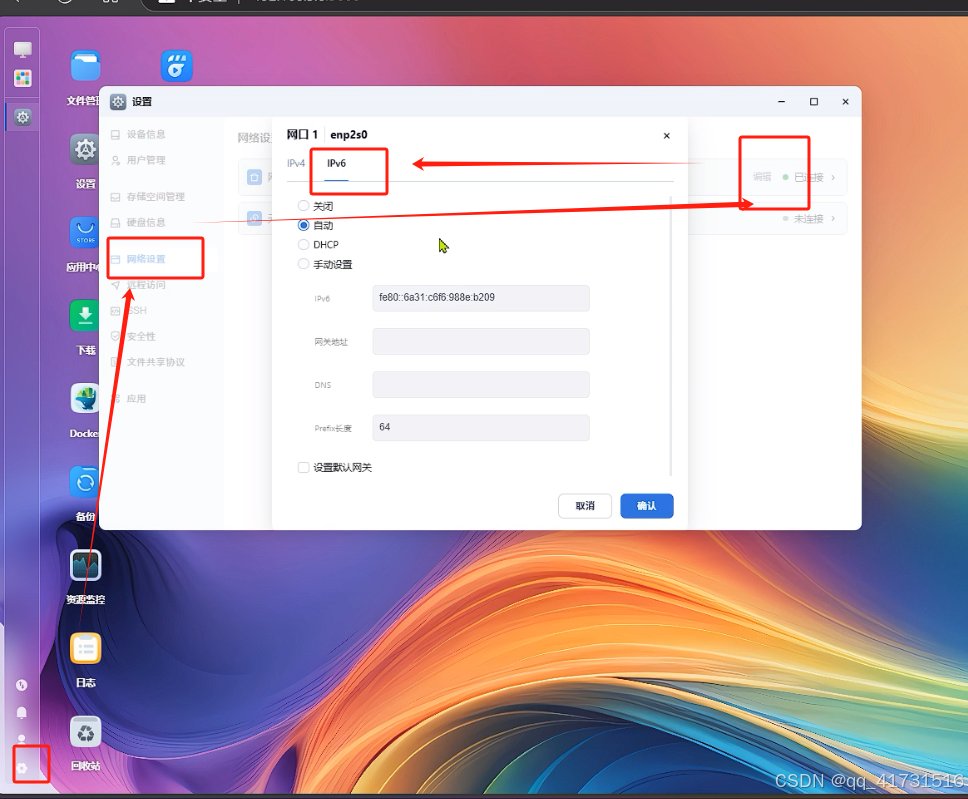968x799 pixels.
Task: Open 设备信息 in the settings sidebar
Action: coord(146,135)
